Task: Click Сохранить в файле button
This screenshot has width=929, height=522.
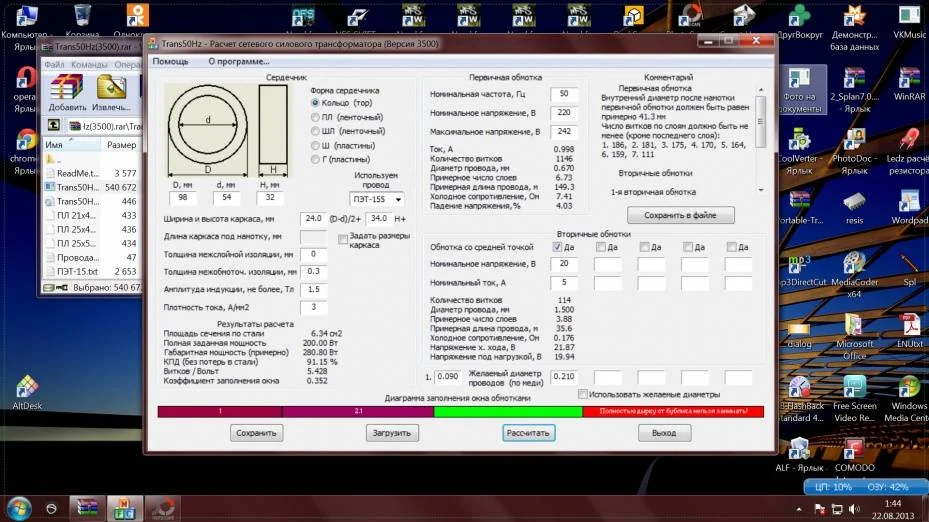Action: point(681,215)
